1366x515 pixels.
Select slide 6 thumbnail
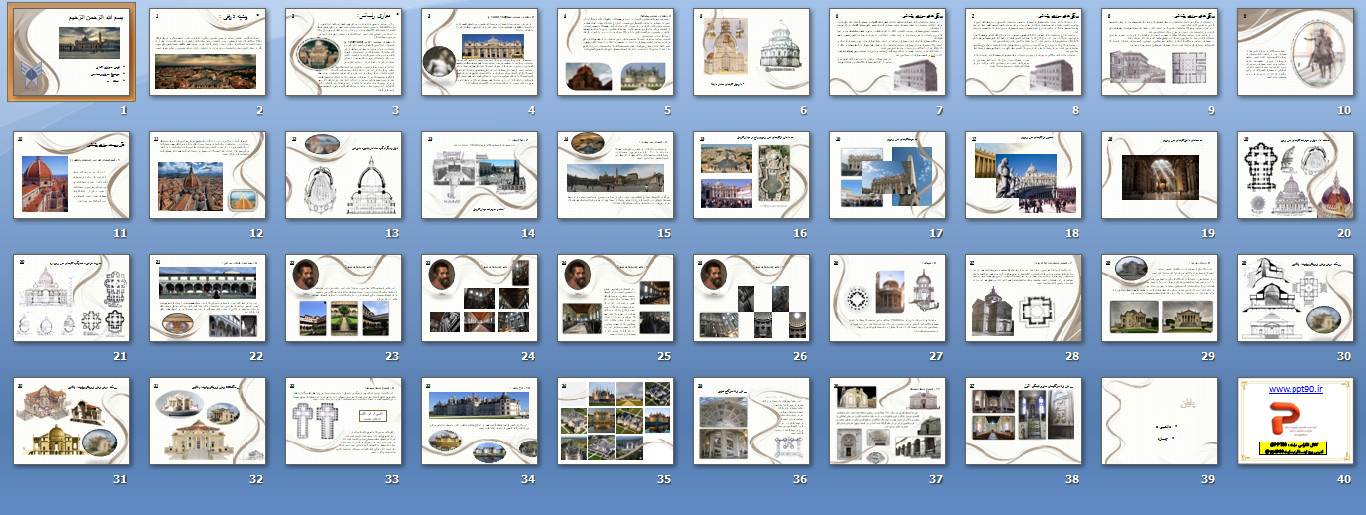click(751, 53)
